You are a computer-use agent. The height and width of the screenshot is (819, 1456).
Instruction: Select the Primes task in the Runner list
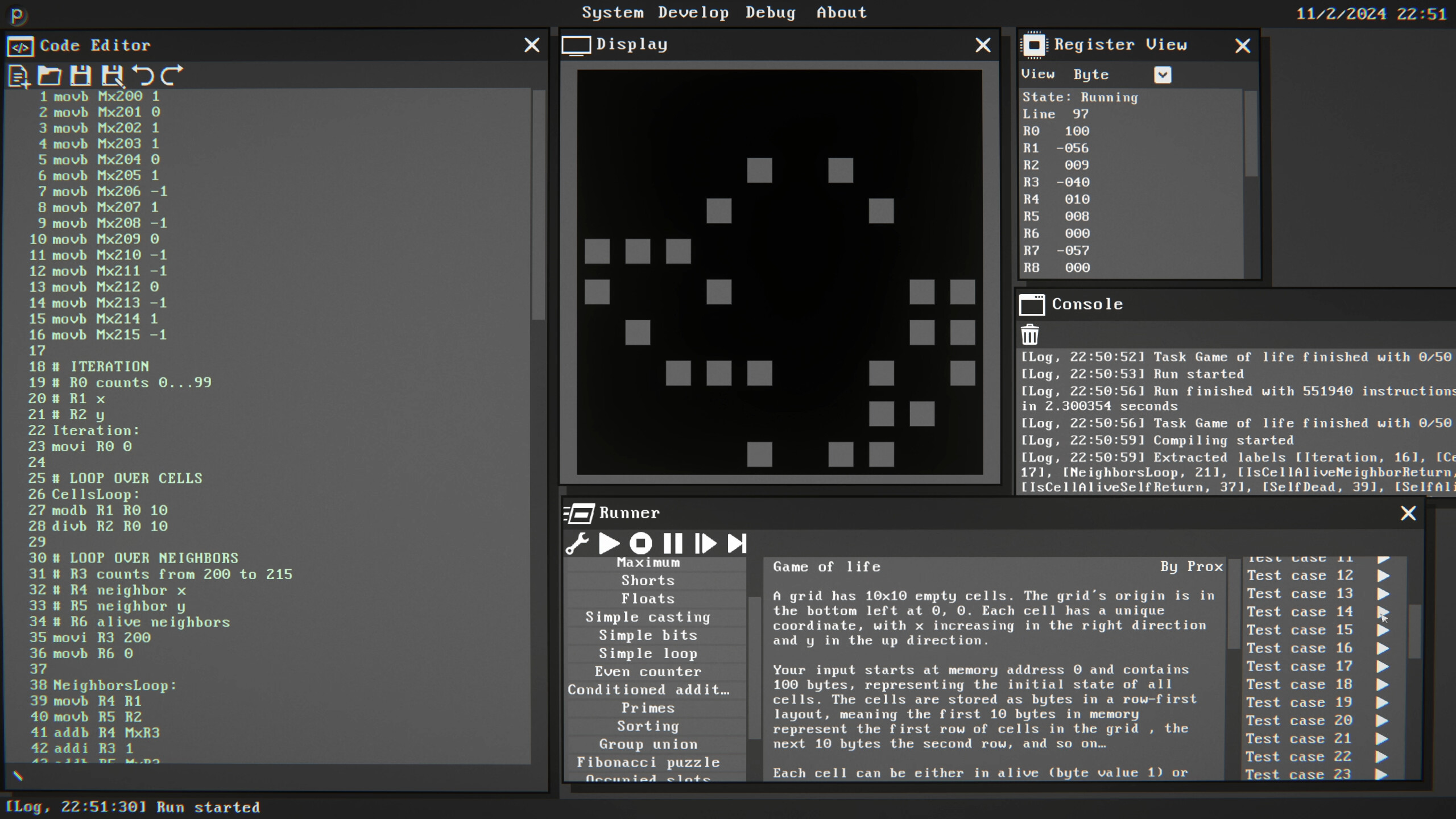(x=648, y=708)
